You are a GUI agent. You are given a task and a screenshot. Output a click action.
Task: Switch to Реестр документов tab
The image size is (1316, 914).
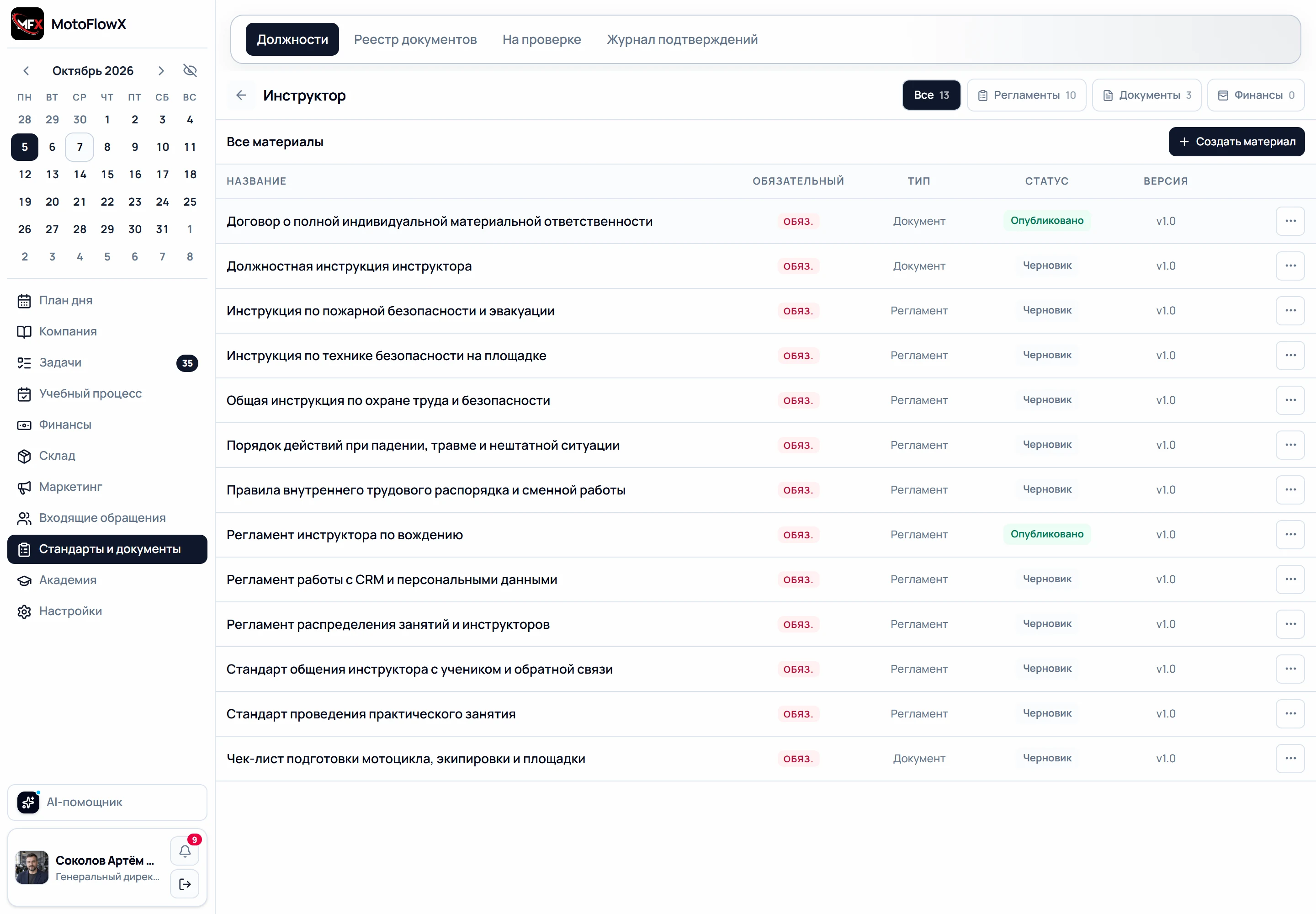pyautogui.click(x=415, y=39)
